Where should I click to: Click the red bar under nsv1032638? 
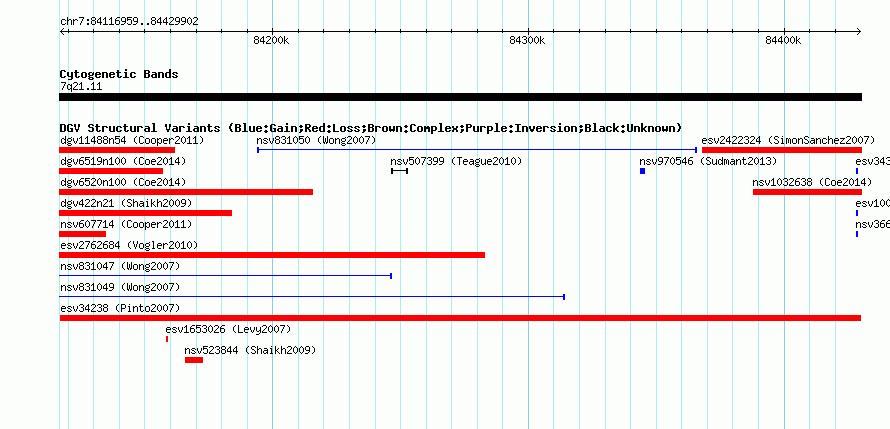[807, 192]
